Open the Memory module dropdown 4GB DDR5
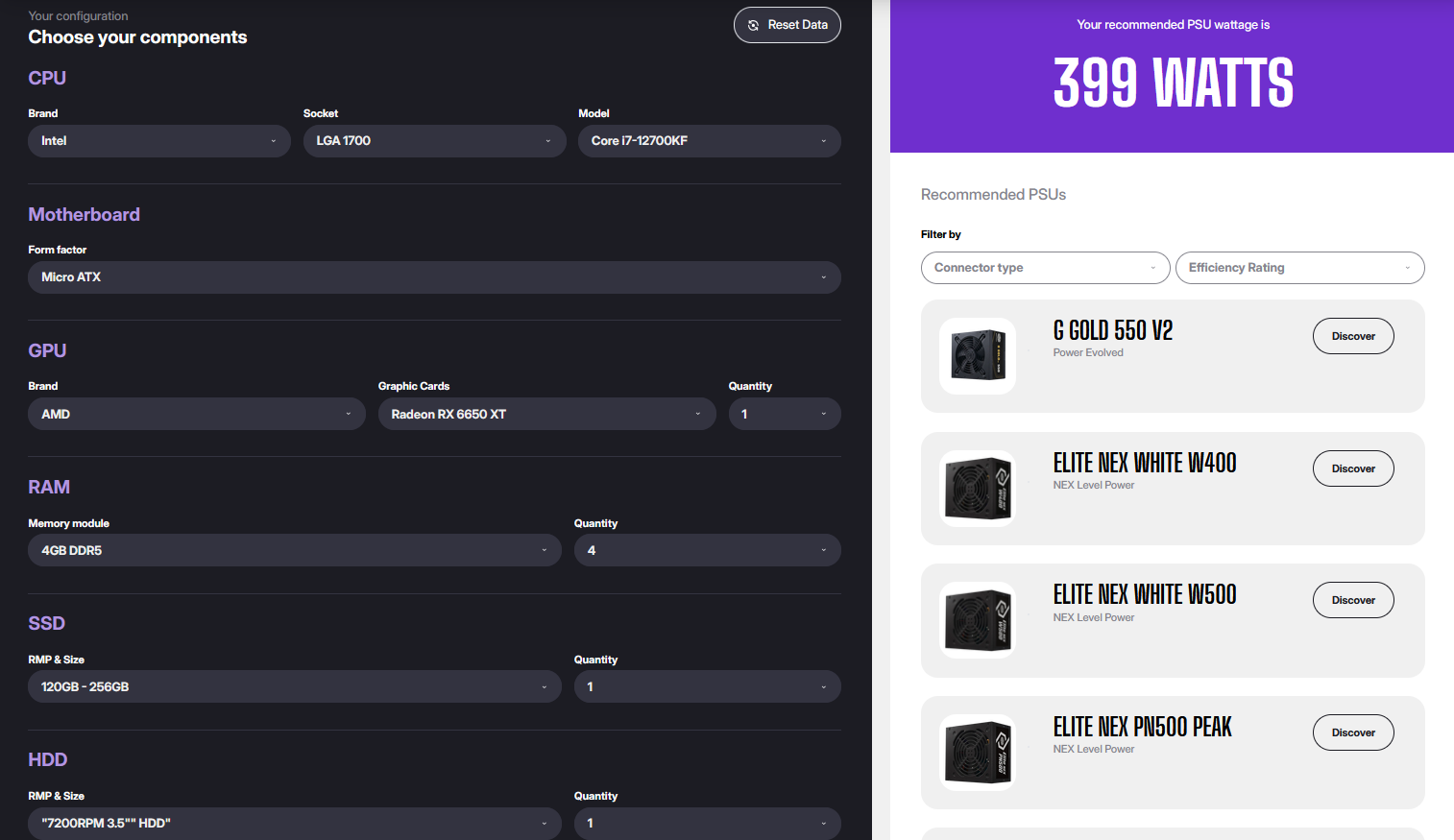The image size is (1454, 840). (295, 550)
